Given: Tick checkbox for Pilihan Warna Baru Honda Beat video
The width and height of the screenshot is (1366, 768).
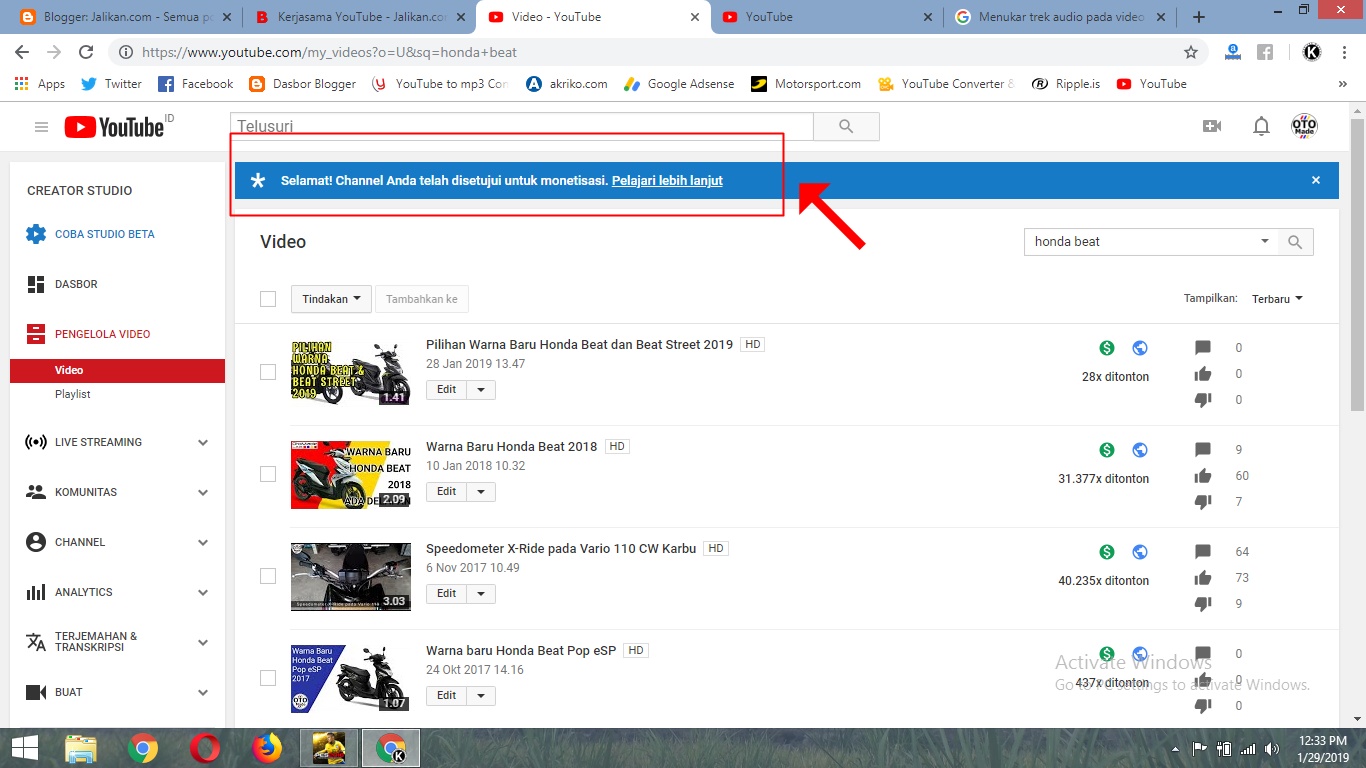Looking at the screenshot, I should [268, 372].
